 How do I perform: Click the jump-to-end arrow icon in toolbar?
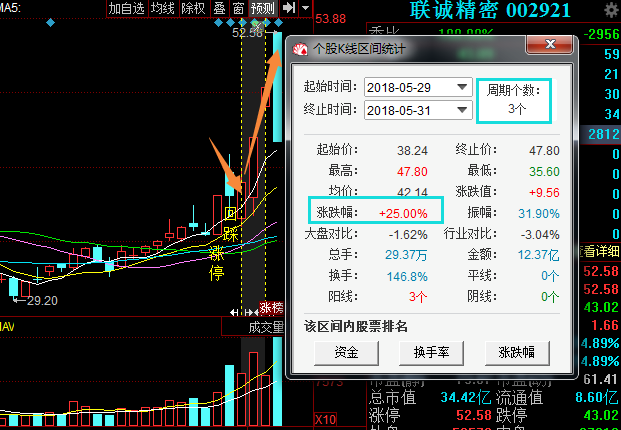pyautogui.click(x=289, y=8)
